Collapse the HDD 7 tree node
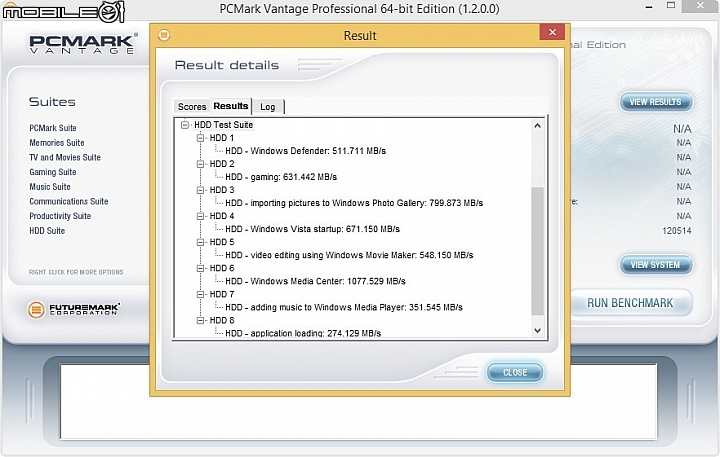 [200, 294]
